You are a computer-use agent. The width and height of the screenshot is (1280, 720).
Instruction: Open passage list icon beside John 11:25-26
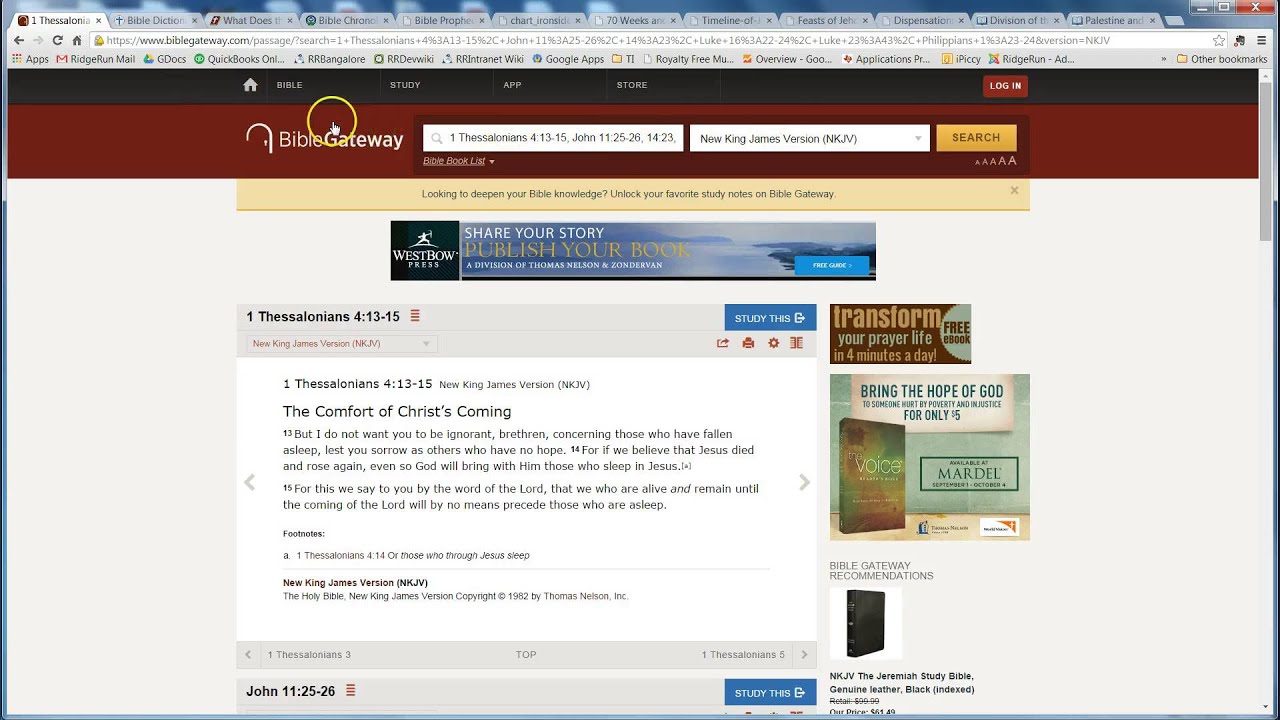click(351, 690)
